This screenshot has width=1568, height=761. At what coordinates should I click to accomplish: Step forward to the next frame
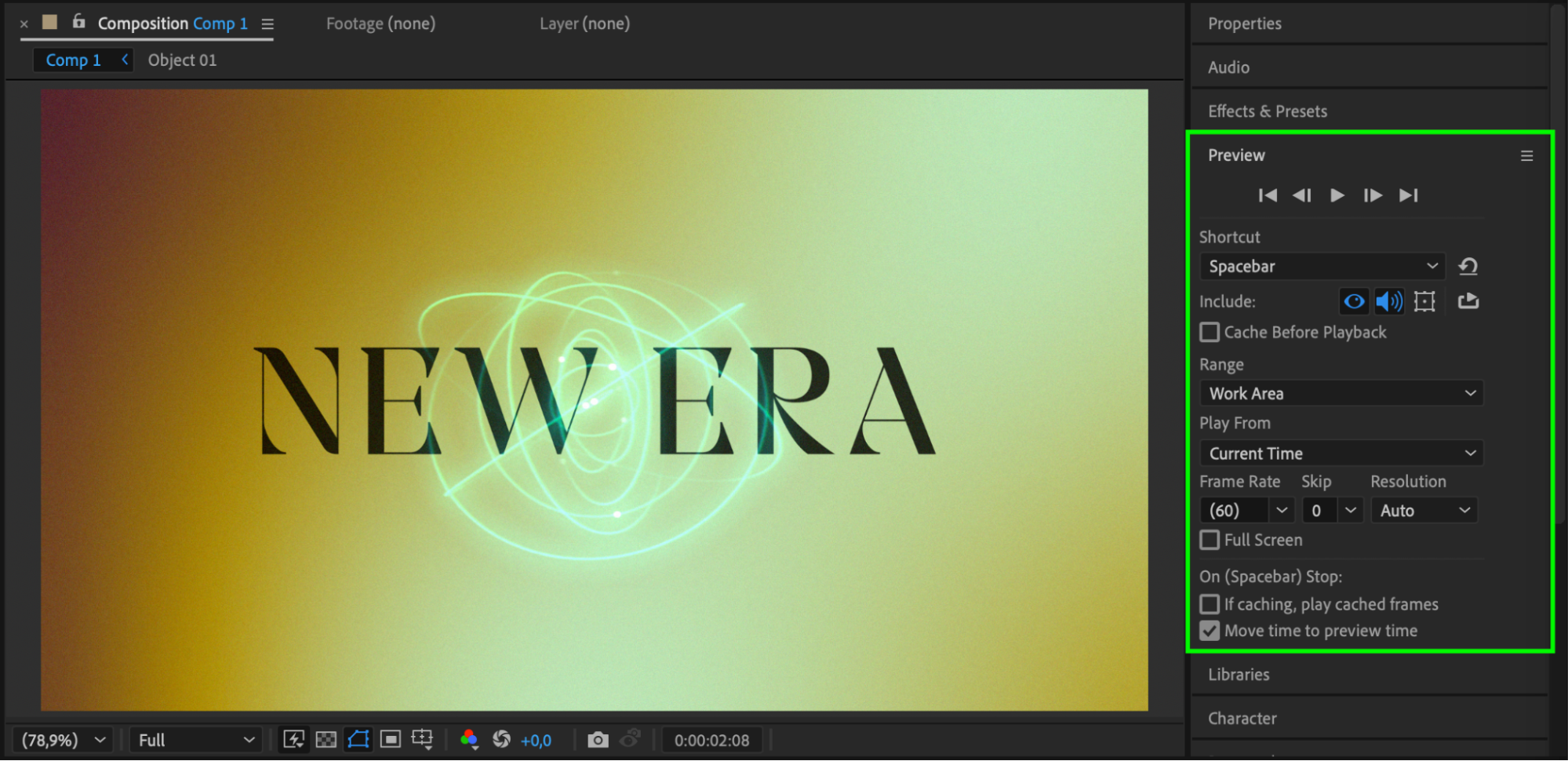pos(1373,195)
